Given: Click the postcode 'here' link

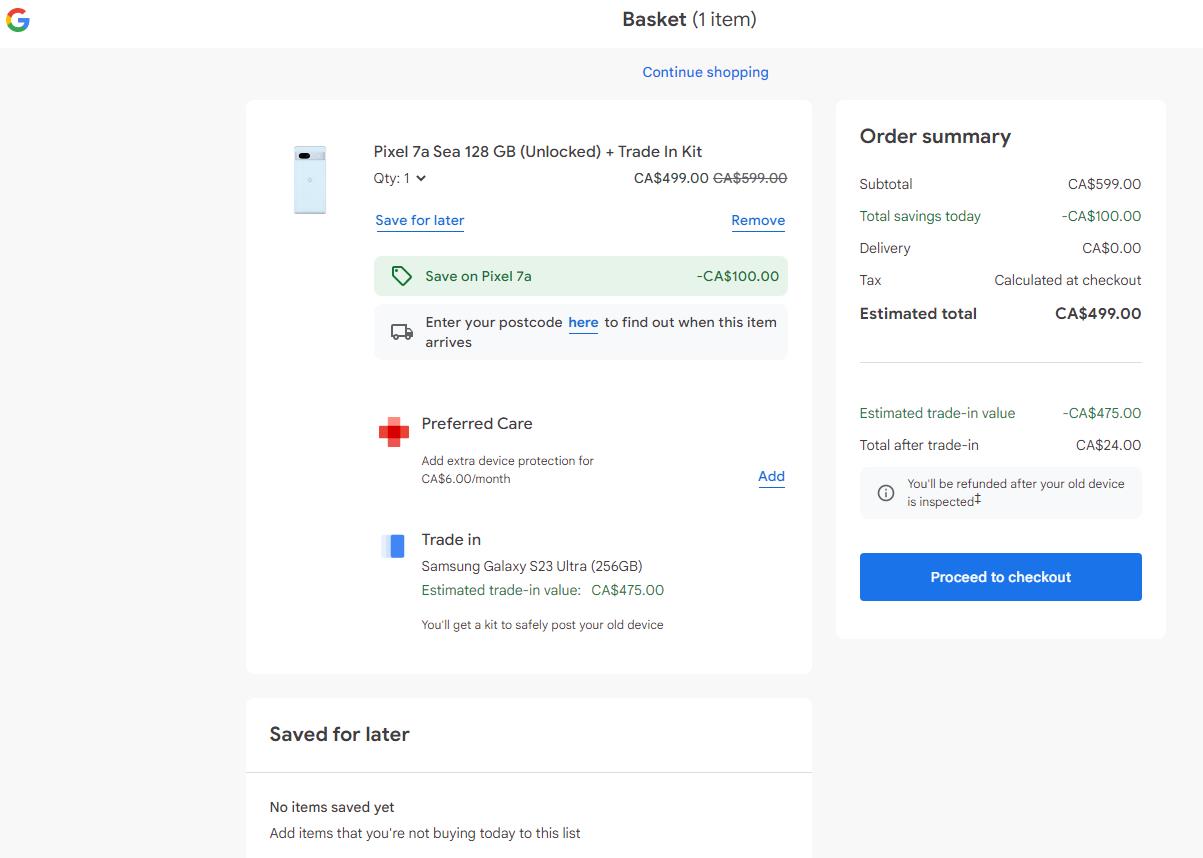Looking at the screenshot, I should 583,322.
